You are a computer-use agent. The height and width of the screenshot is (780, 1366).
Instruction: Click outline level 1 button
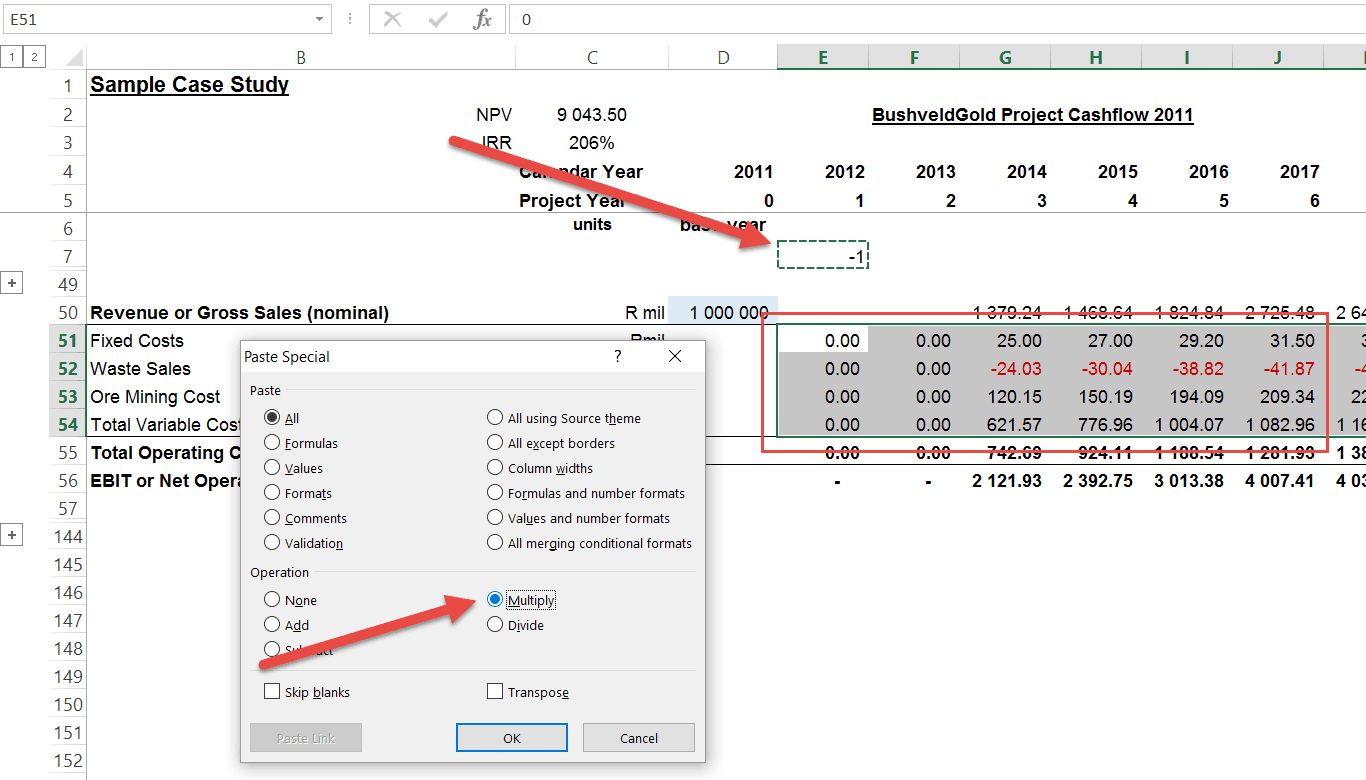coord(12,57)
